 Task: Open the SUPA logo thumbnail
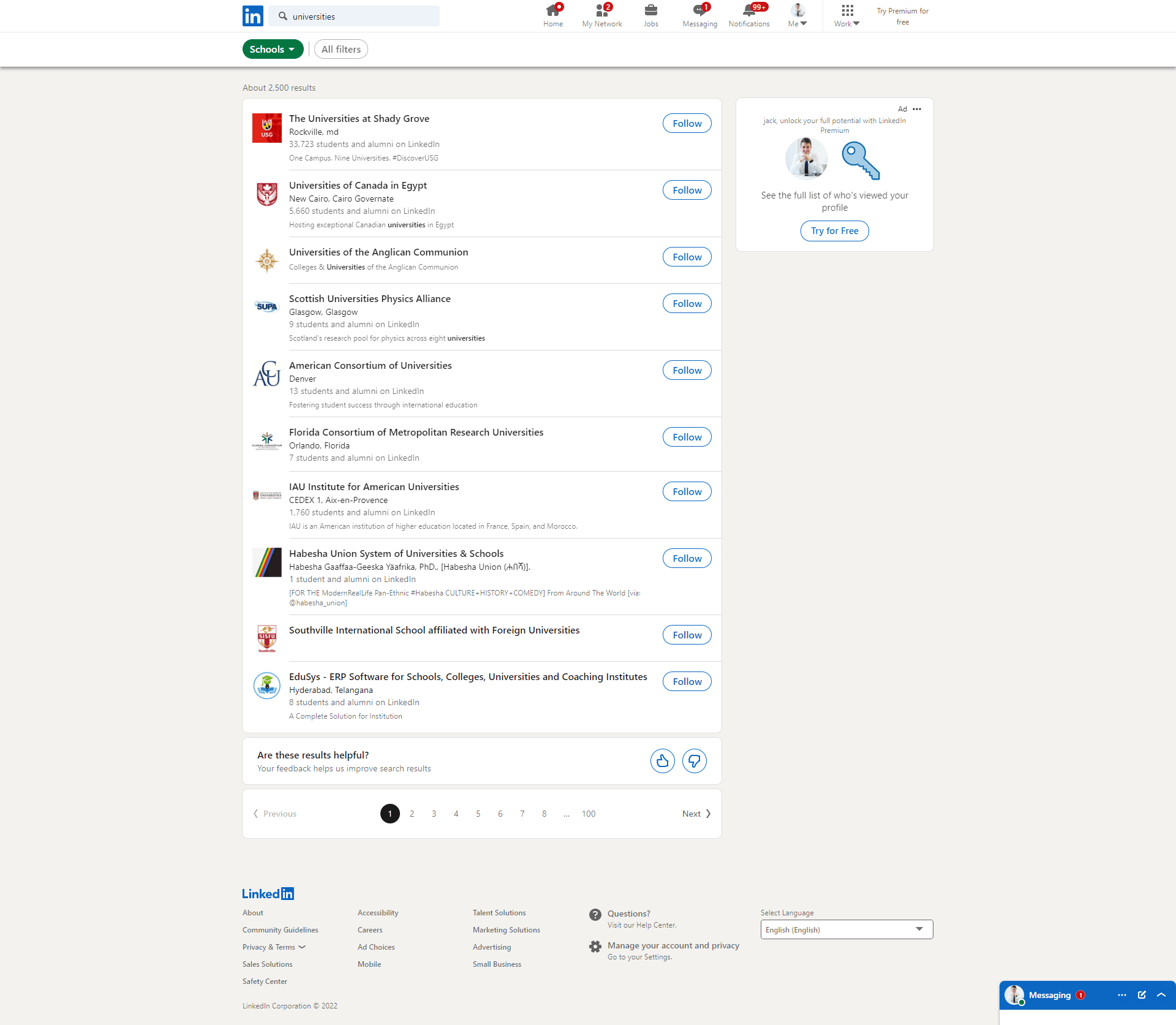[x=267, y=306]
